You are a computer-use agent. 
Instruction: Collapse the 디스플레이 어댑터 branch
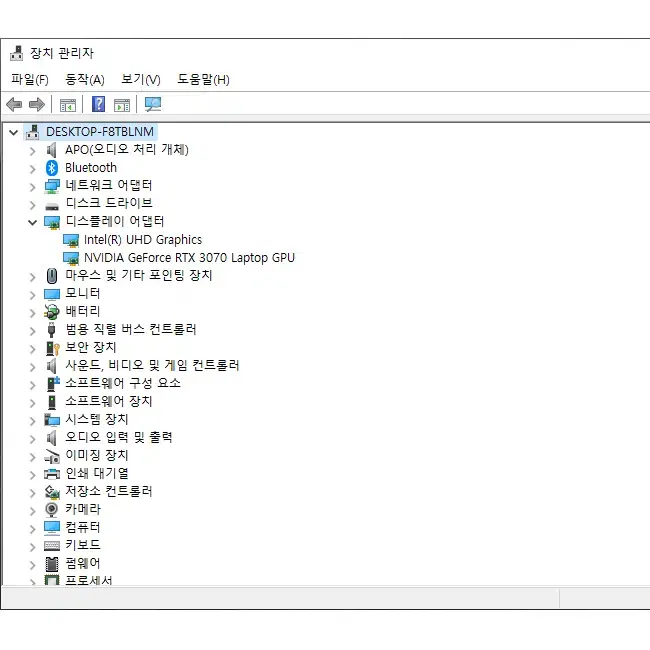point(32,223)
